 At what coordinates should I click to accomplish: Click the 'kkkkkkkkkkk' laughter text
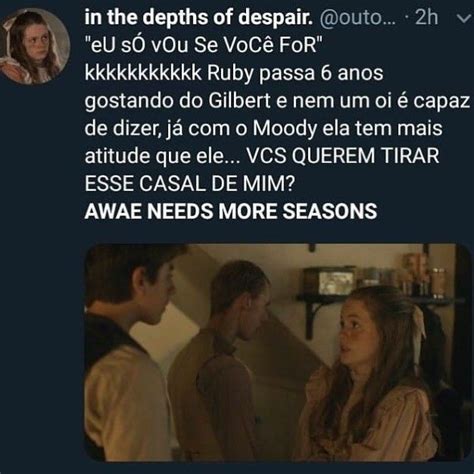143,73
